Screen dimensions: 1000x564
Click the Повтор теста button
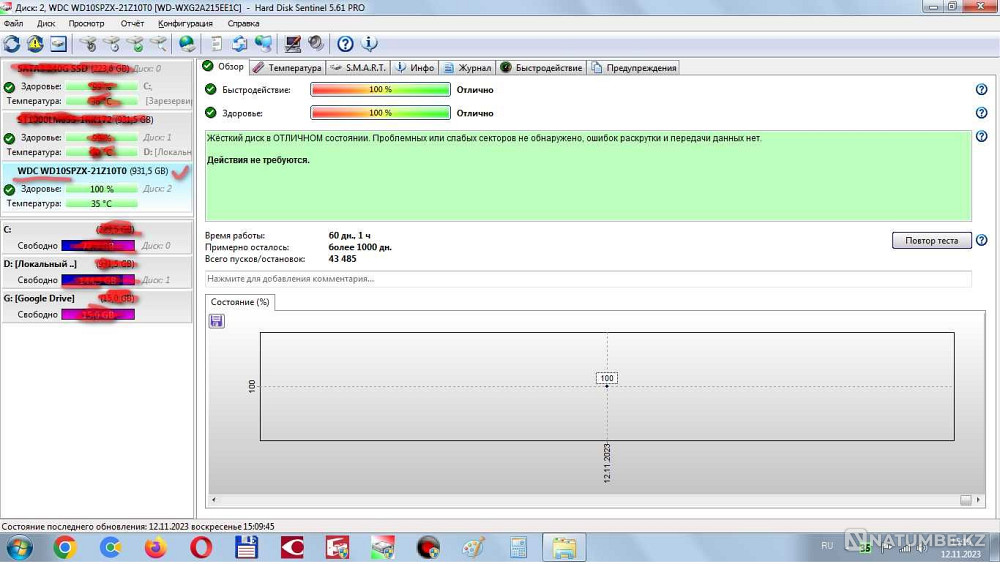point(931,241)
